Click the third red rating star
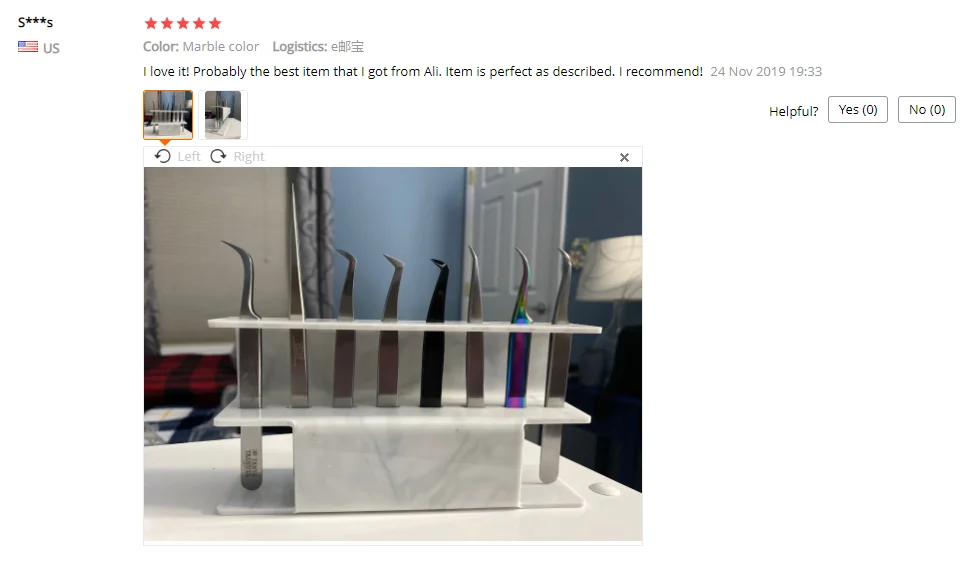 pyautogui.click(x=183, y=23)
